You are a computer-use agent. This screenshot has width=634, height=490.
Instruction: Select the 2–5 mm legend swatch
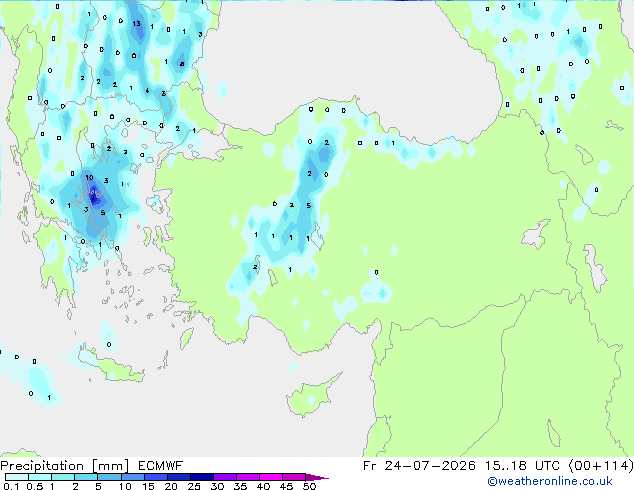pos(86,477)
